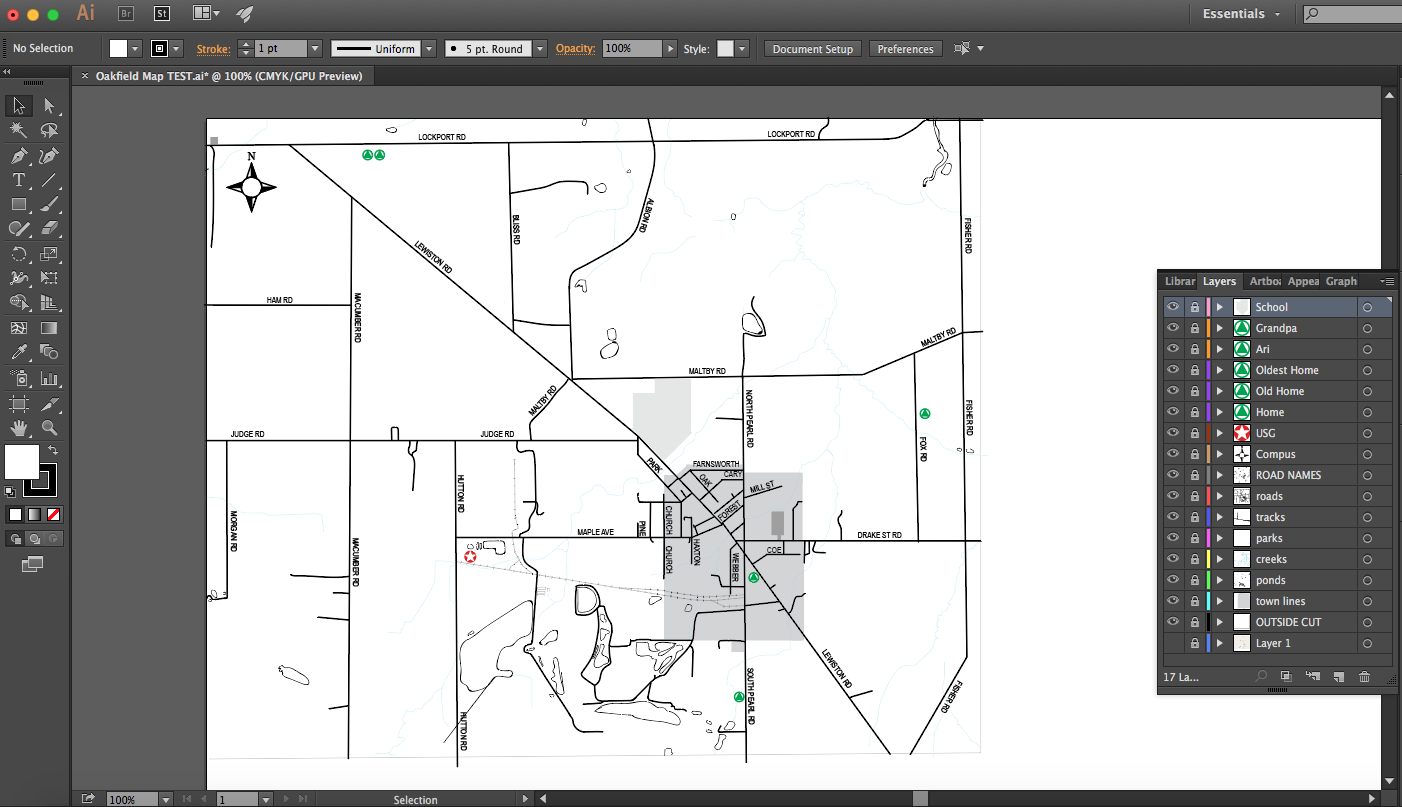This screenshot has height=807, width=1402.
Task: Select the Rectangle tool
Action: 19,204
